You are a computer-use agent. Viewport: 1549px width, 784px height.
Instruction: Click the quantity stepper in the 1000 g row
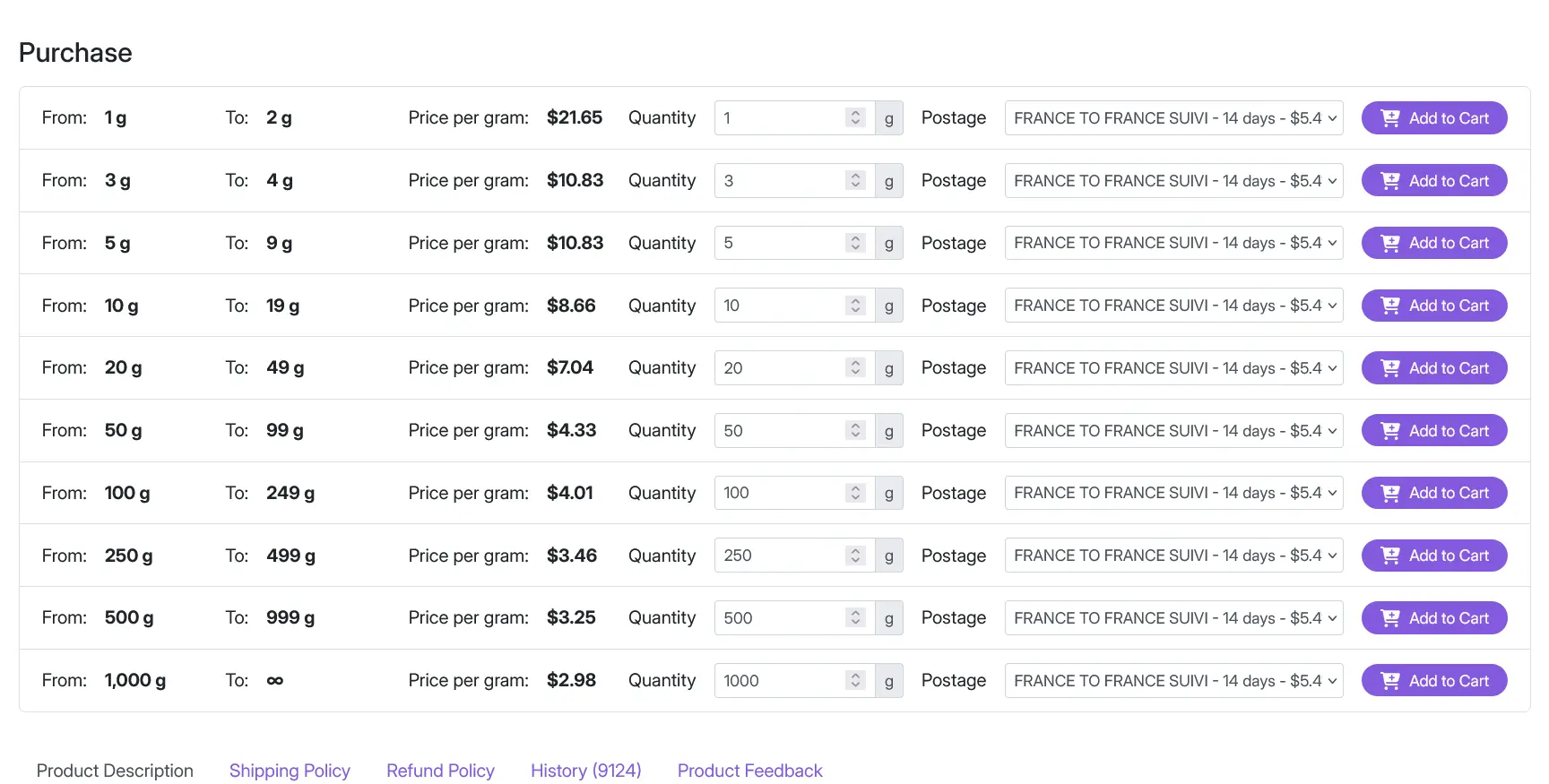tap(855, 681)
